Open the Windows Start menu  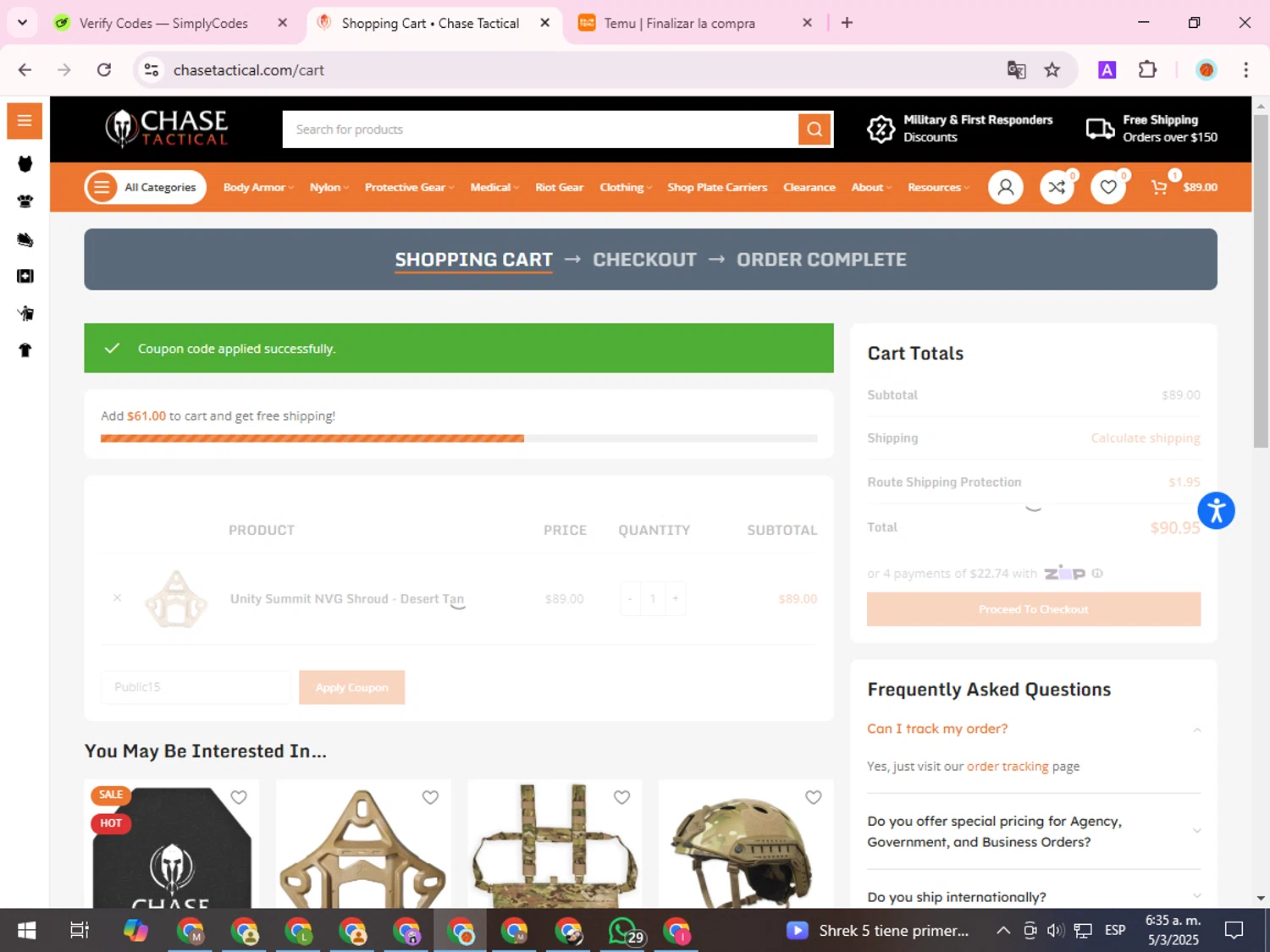tap(26, 931)
